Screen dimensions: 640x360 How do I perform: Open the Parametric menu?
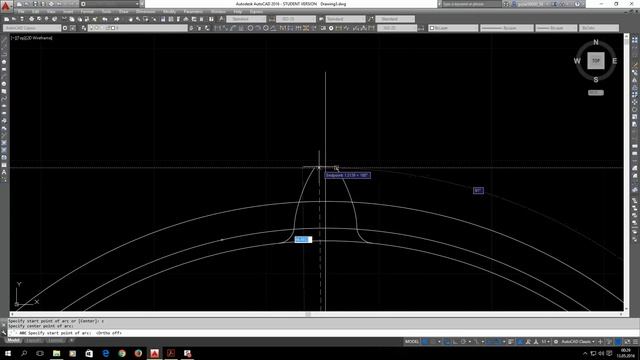coord(193,12)
